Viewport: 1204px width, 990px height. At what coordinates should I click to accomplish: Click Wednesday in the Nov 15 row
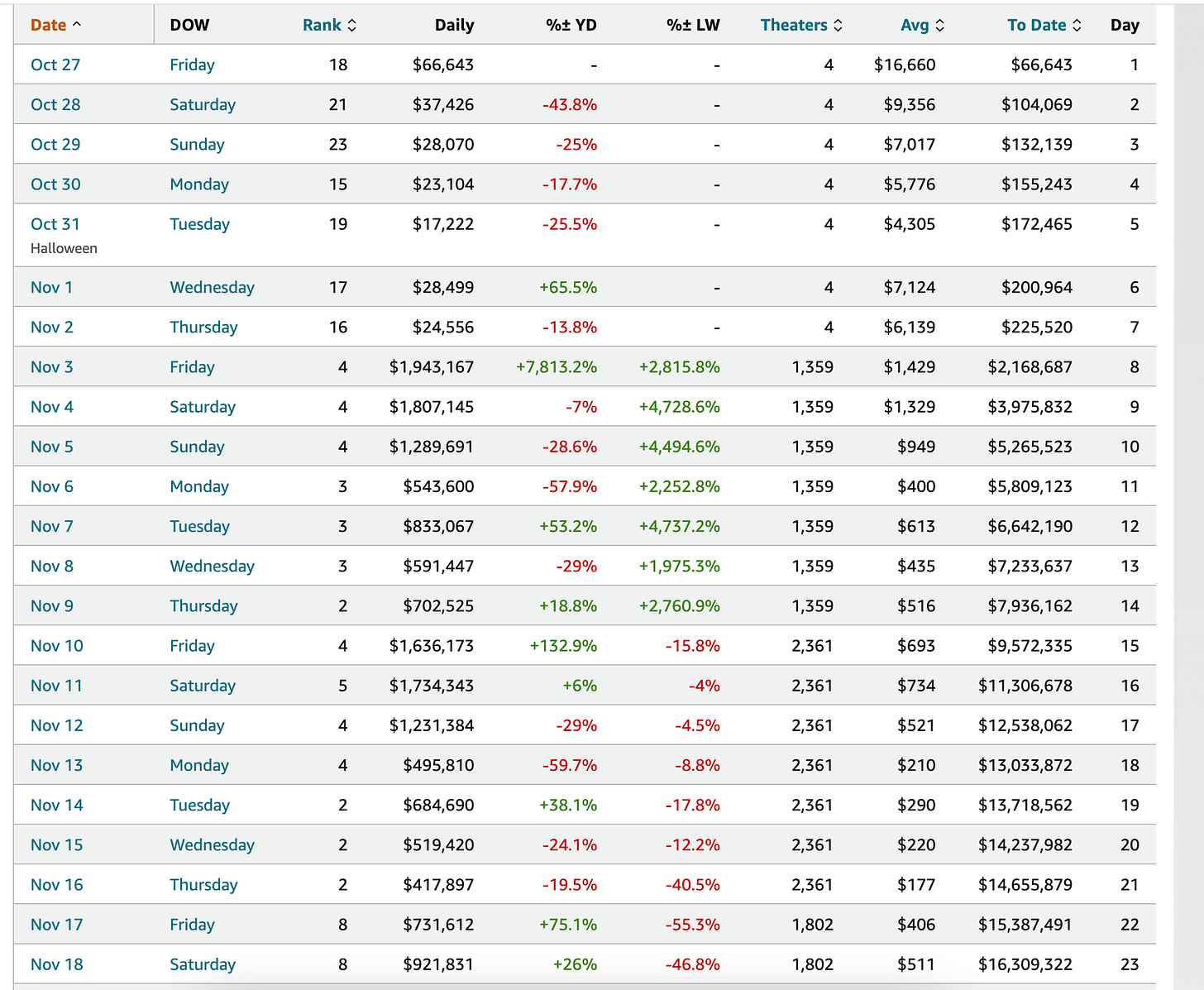click(x=212, y=844)
